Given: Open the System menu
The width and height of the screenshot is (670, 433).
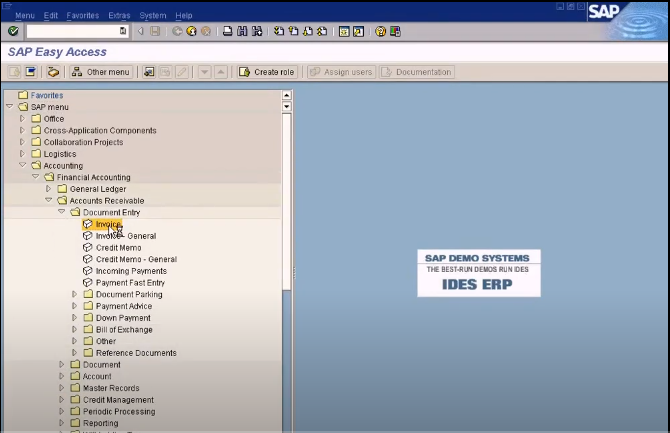Looking at the screenshot, I should click(153, 15).
